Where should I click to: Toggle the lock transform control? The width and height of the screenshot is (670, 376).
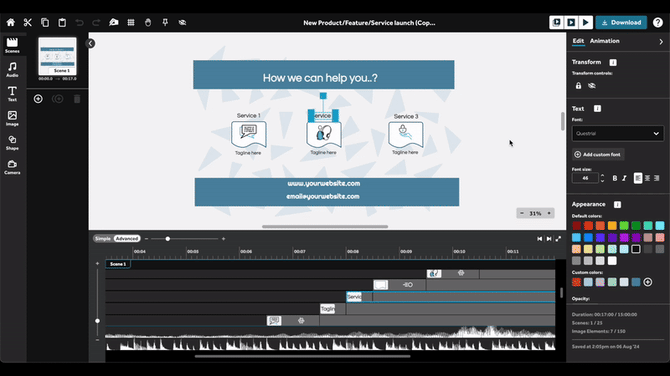(x=578, y=86)
